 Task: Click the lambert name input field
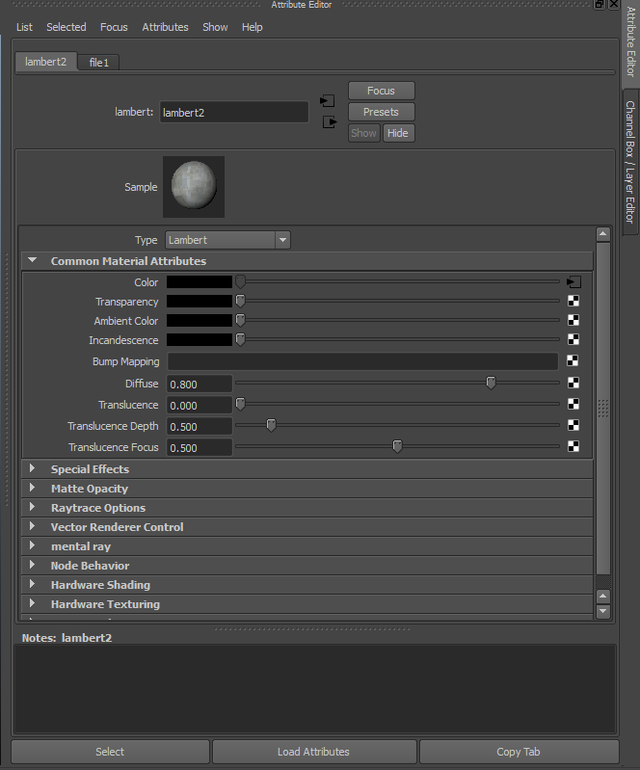(234, 112)
